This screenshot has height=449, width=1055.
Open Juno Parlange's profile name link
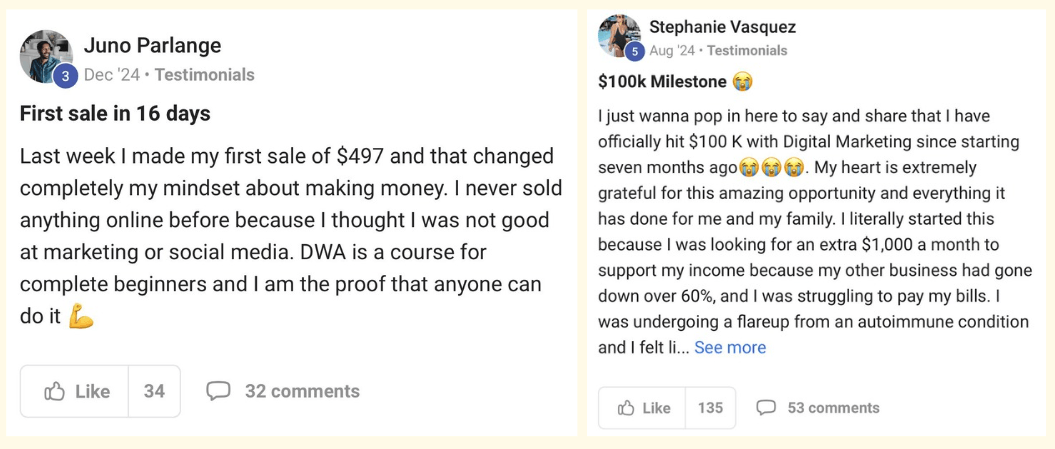point(153,45)
